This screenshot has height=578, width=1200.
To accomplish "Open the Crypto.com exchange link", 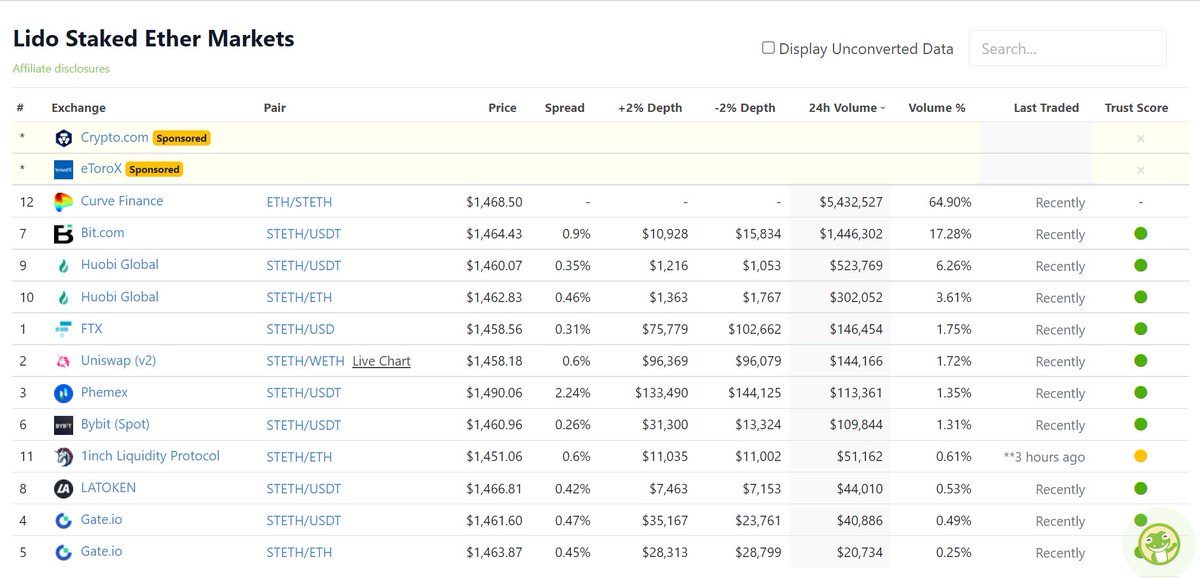I will [x=114, y=137].
